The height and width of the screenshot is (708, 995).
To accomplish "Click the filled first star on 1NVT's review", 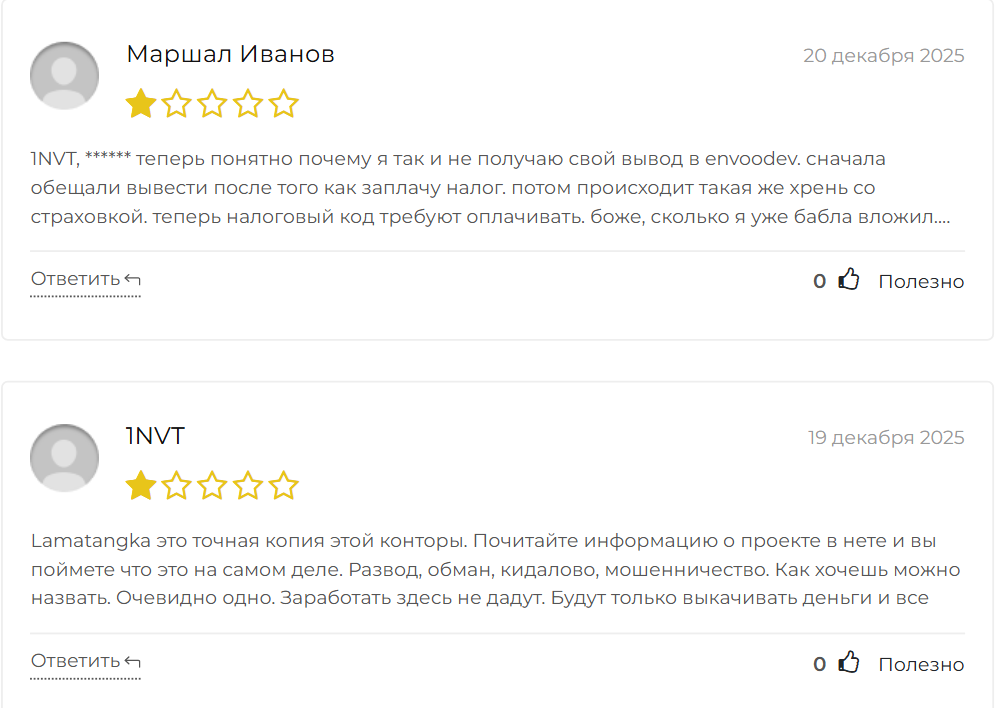I will pos(141,486).
